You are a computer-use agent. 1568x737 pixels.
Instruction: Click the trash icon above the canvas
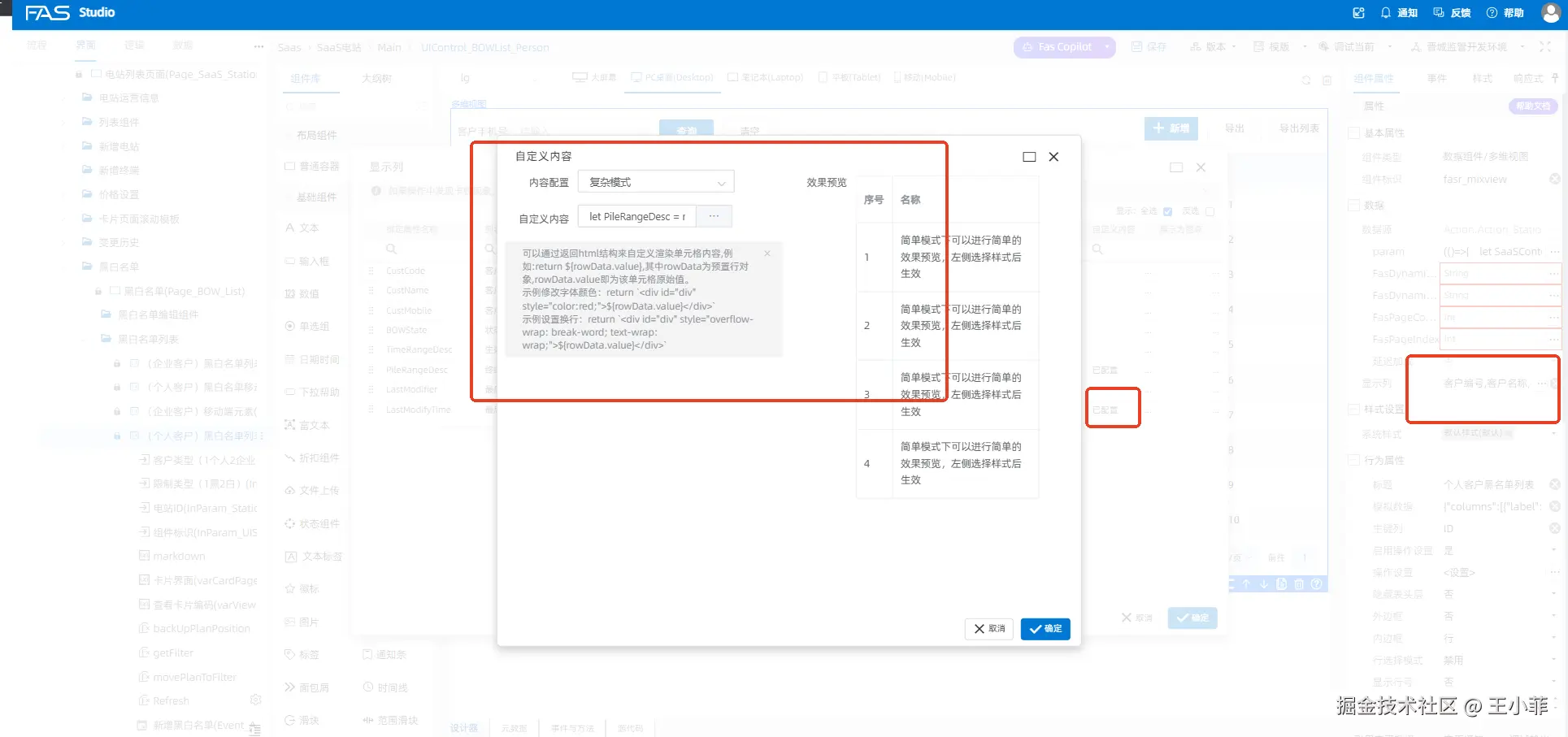(1327, 80)
